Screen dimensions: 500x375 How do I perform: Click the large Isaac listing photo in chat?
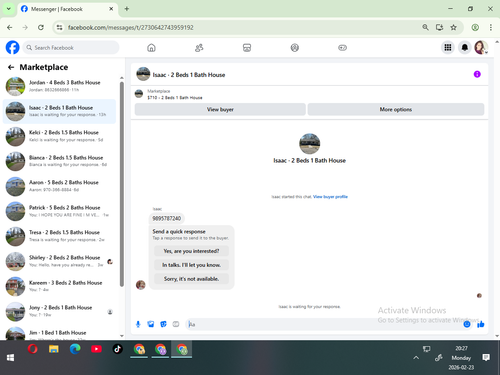coord(309,144)
